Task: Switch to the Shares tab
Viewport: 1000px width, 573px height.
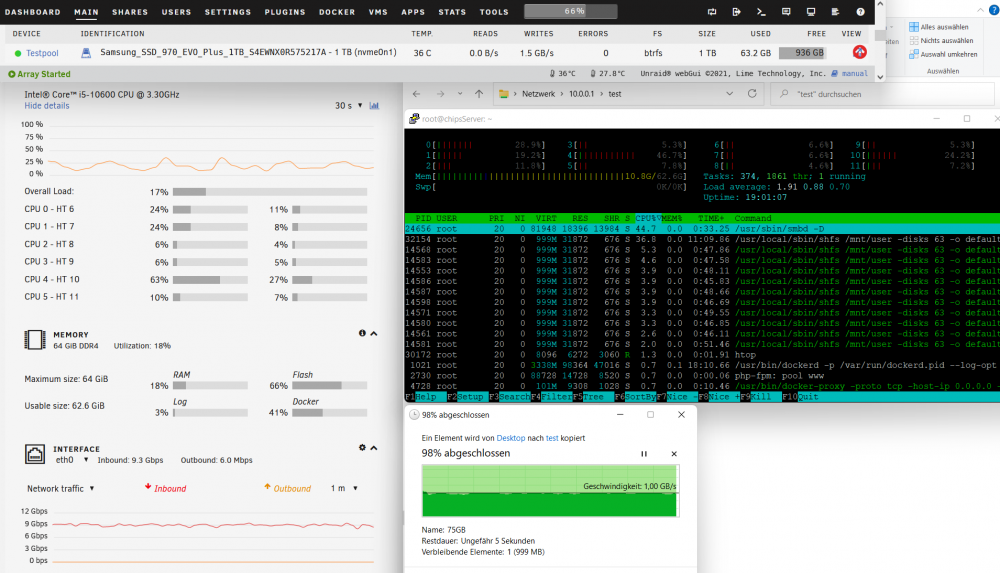Action: coord(130,11)
